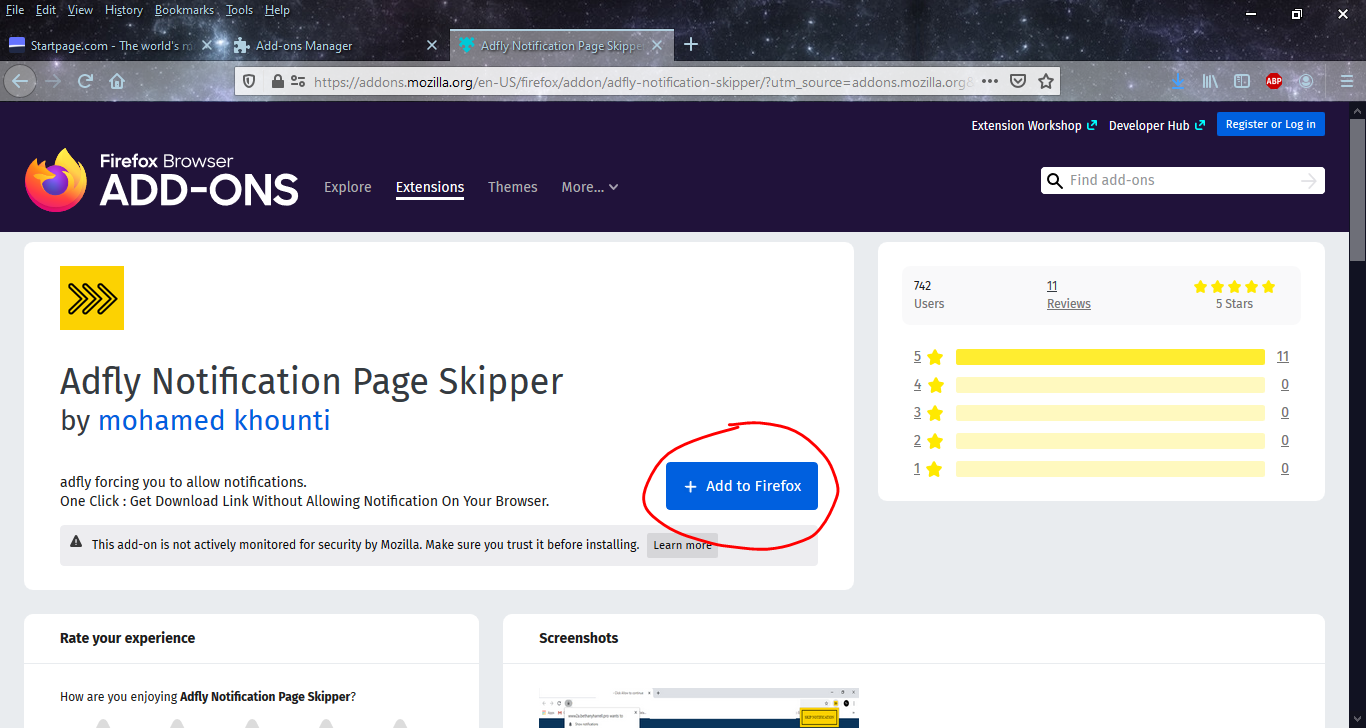Viewport: 1366px width, 728px height.
Task: Open the Edit menu
Action: click(46, 10)
